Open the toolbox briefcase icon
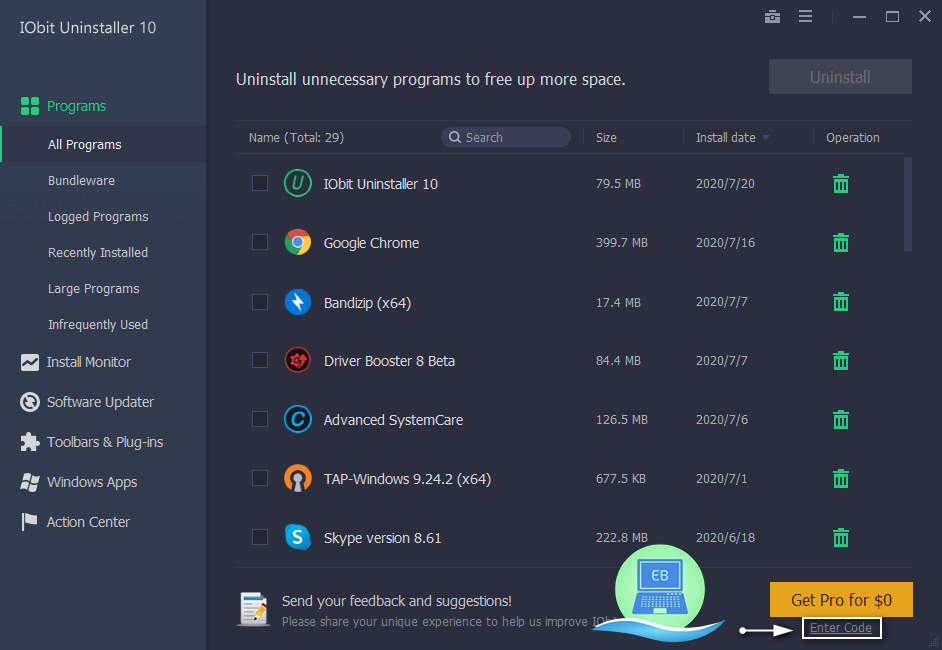 [x=772, y=17]
